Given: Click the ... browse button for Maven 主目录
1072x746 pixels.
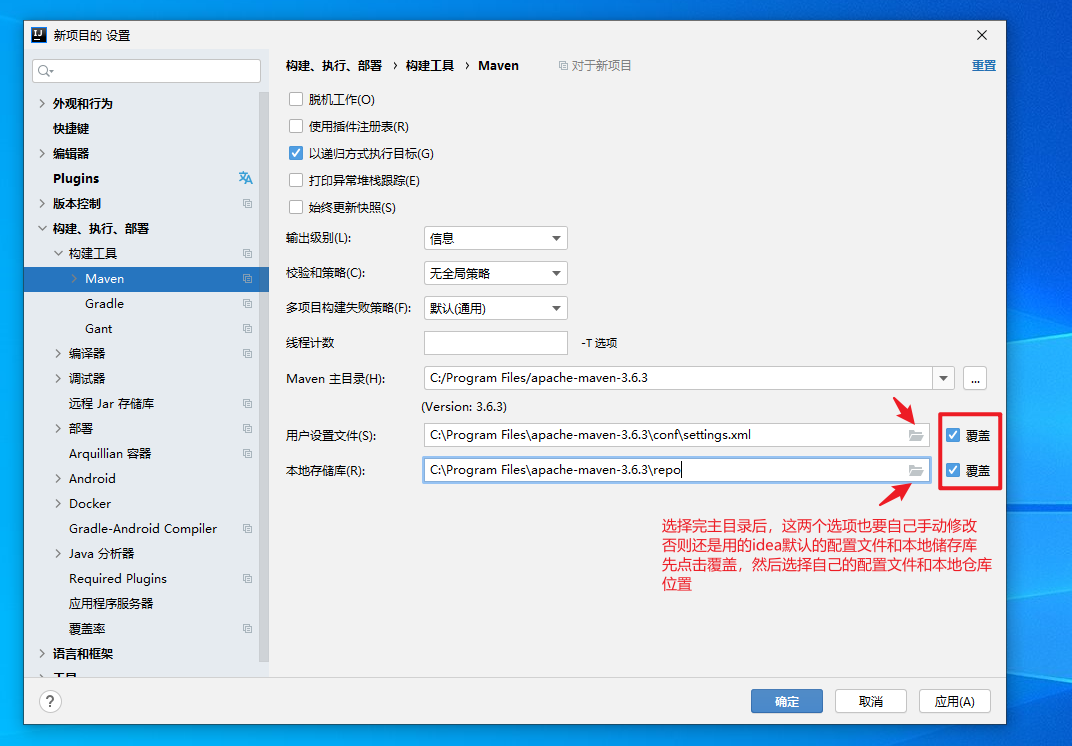Looking at the screenshot, I should click(x=973, y=378).
